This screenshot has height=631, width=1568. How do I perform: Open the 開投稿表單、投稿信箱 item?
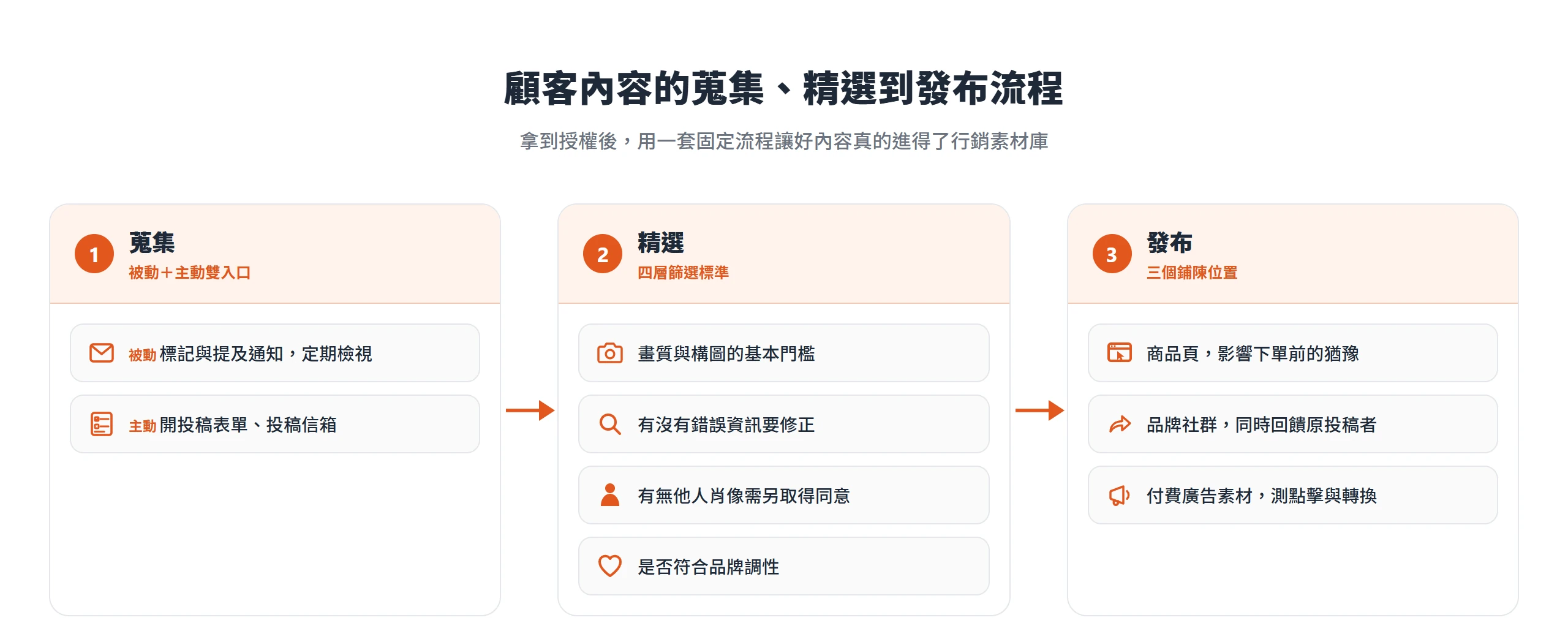coord(275,424)
